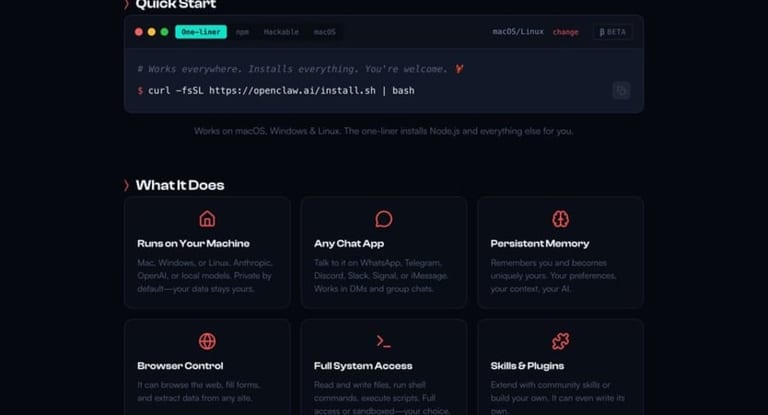
Task: Toggle the BETA button
Action: coord(613,32)
